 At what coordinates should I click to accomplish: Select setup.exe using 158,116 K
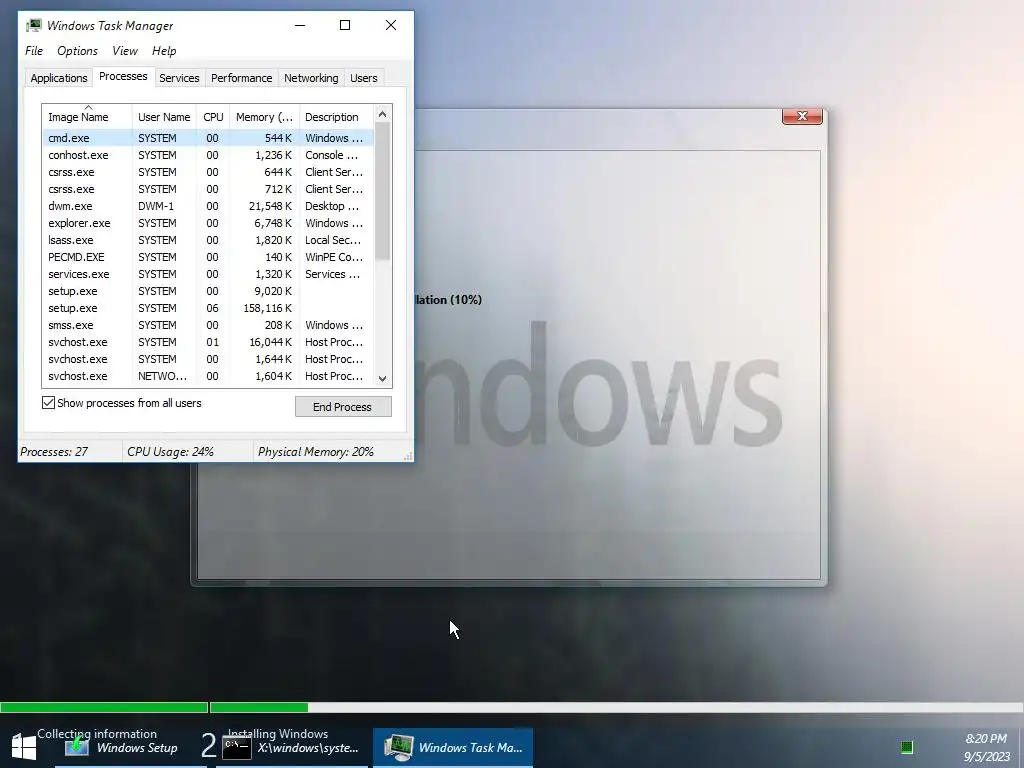pos(208,308)
